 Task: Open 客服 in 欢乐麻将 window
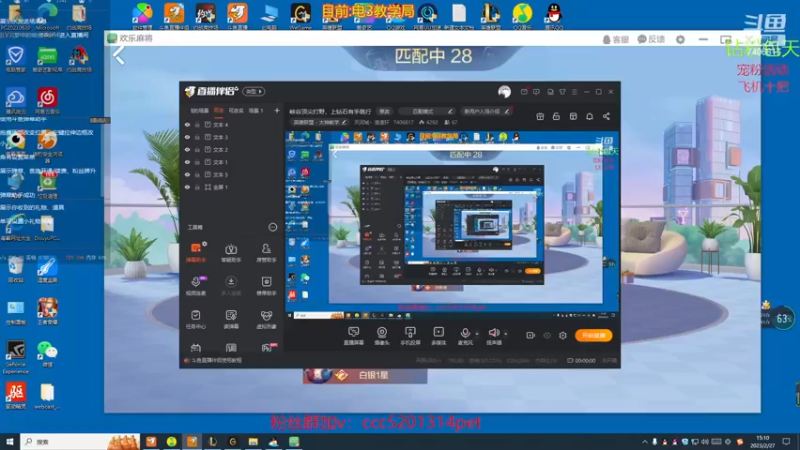tap(616, 39)
